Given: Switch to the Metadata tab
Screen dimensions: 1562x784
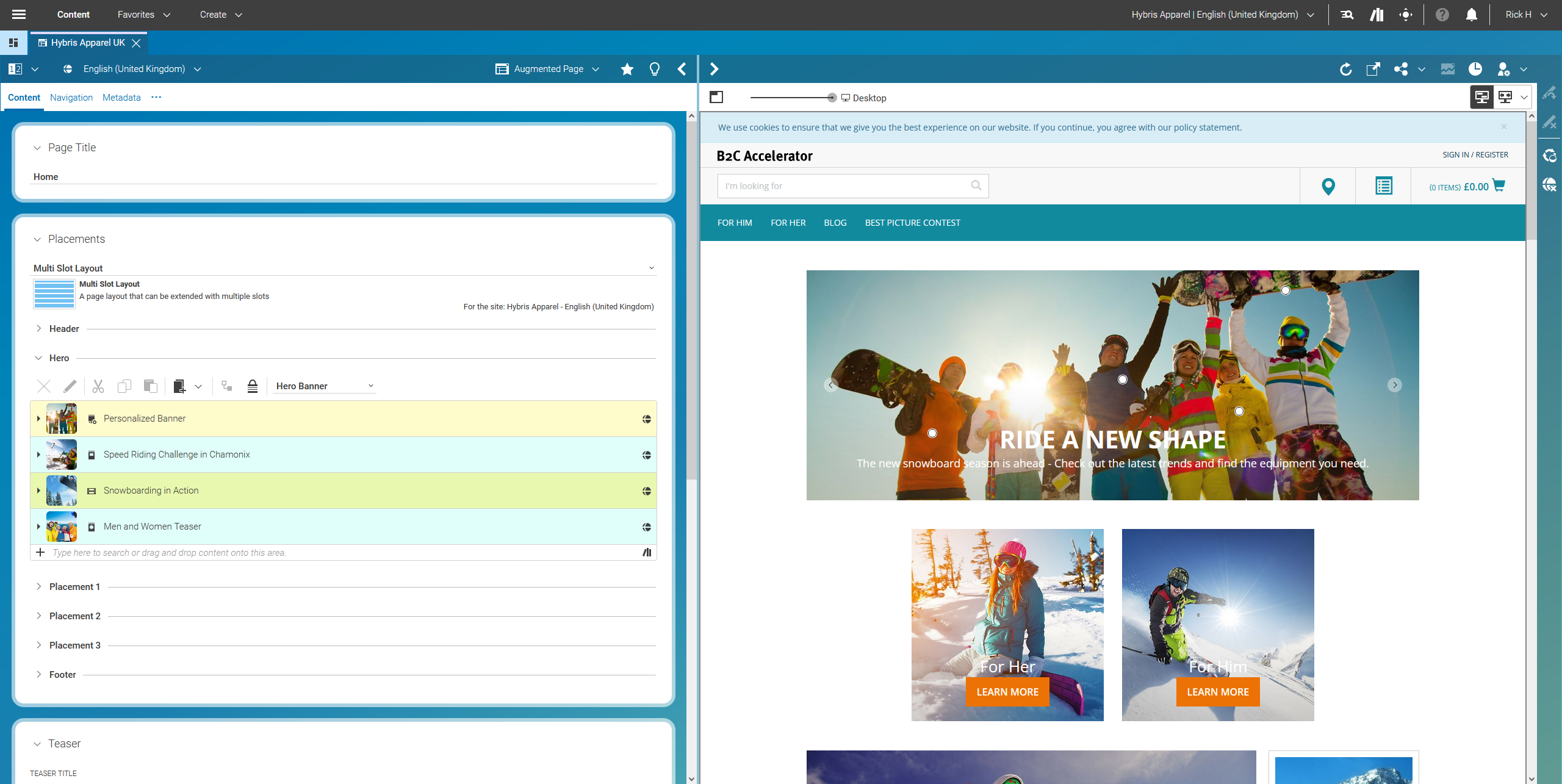Looking at the screenshot, I should (x=121, y=98).
